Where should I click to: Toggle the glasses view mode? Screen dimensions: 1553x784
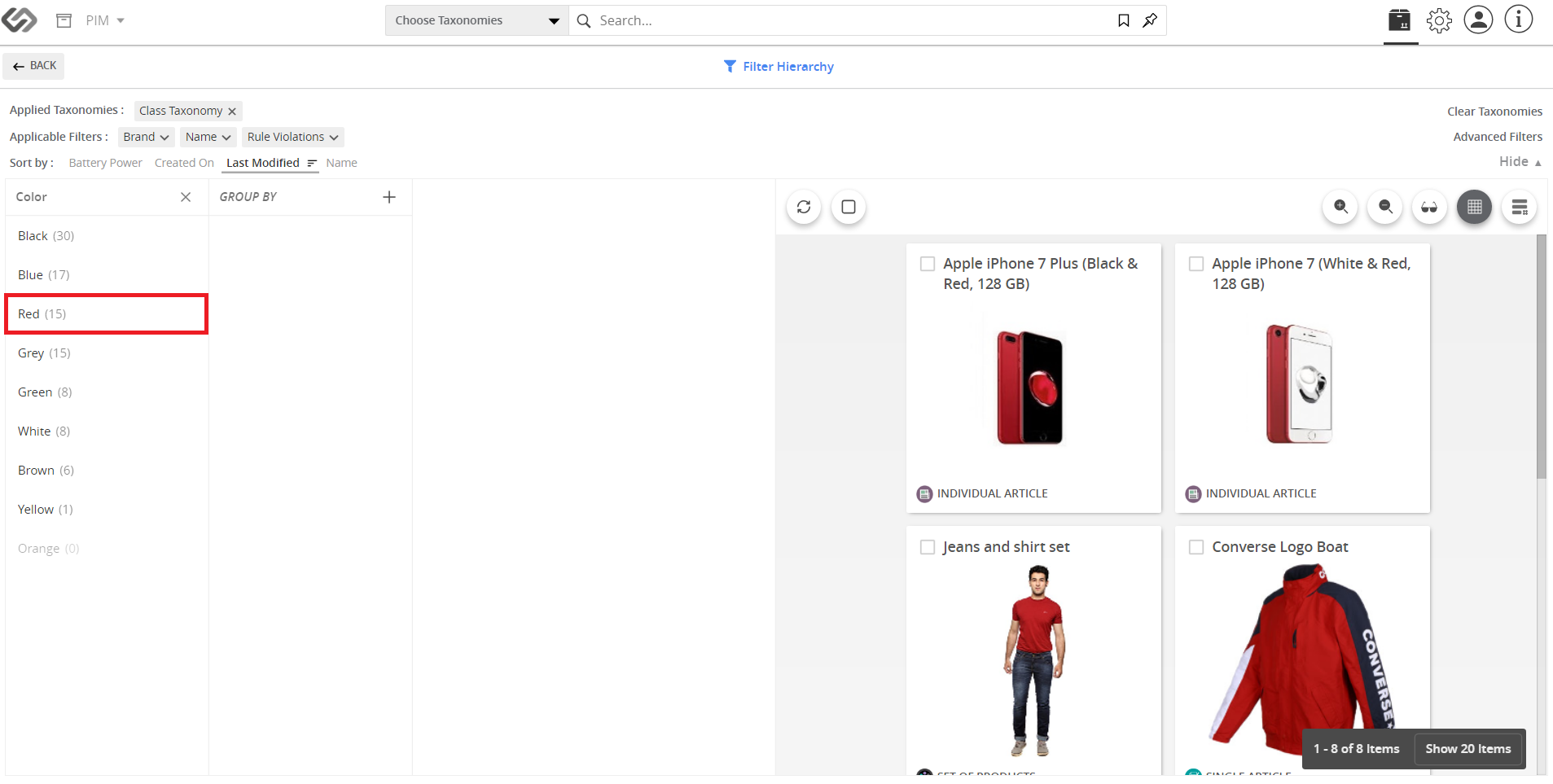pos(1429,207)
